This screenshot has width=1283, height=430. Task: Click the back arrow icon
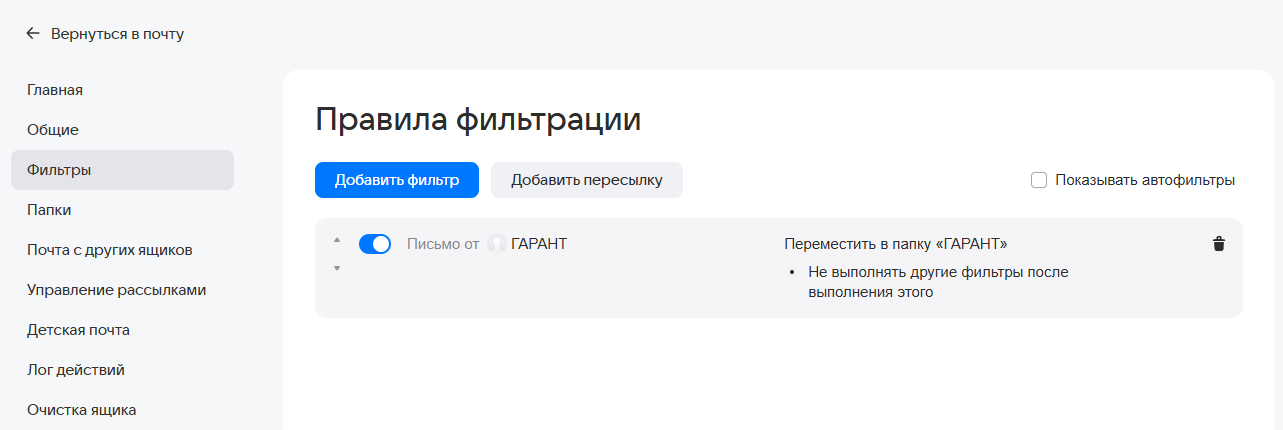click(x=33, y=34)
